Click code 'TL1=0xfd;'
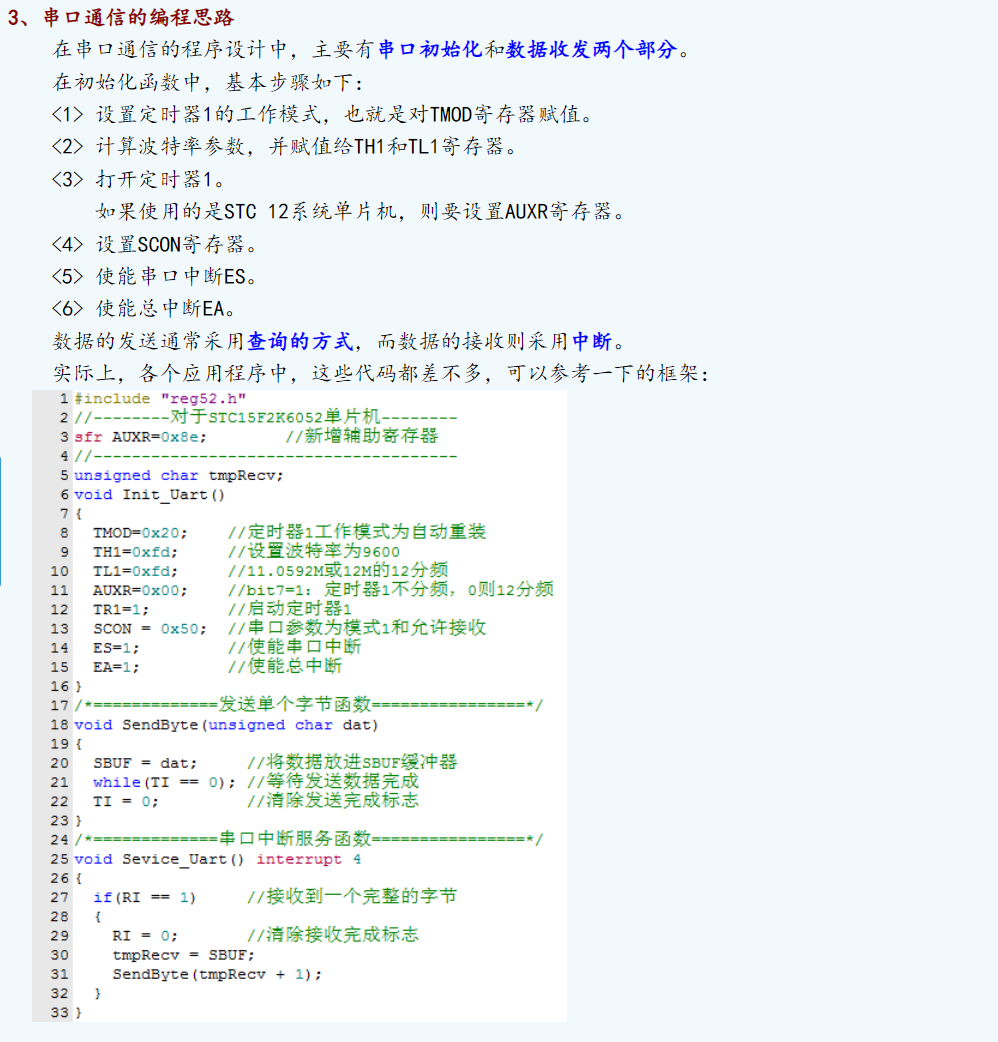Image resolution: width=998 pixels, height=1042 pixels. (x=136, y=572)
